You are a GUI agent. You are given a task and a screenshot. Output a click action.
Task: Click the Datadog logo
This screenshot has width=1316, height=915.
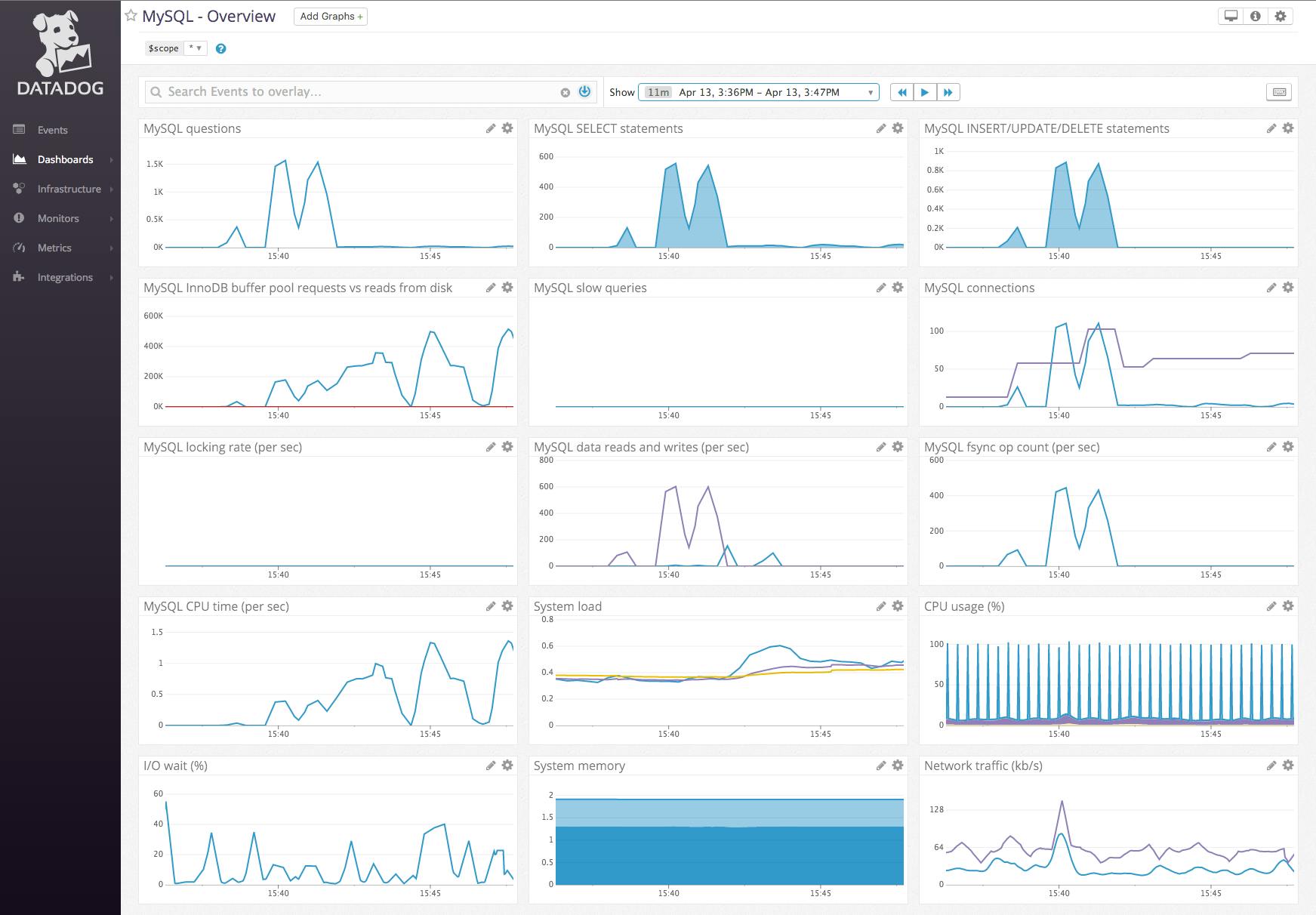point(60,49)
